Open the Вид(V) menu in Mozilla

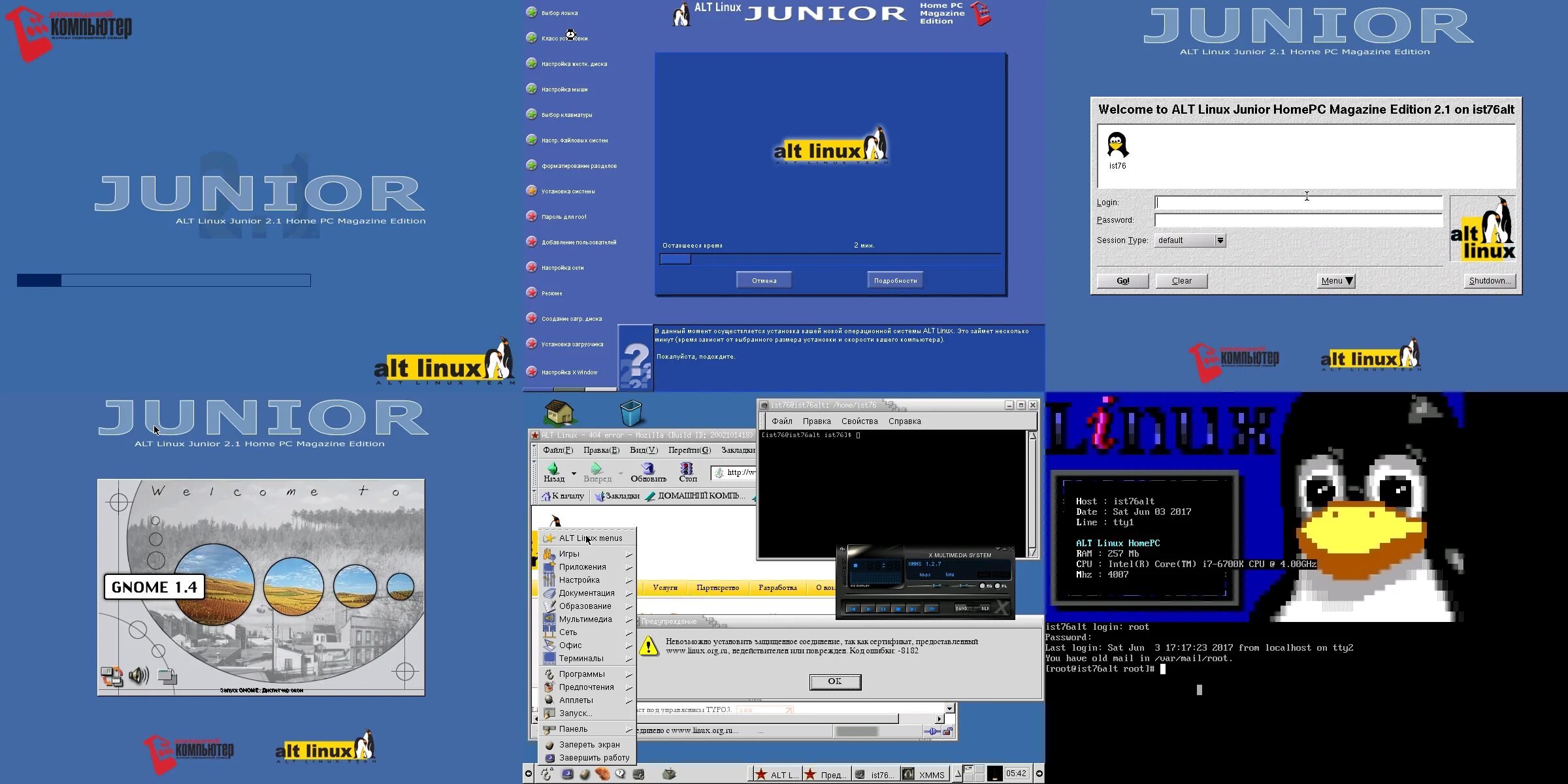coord(644,450)
